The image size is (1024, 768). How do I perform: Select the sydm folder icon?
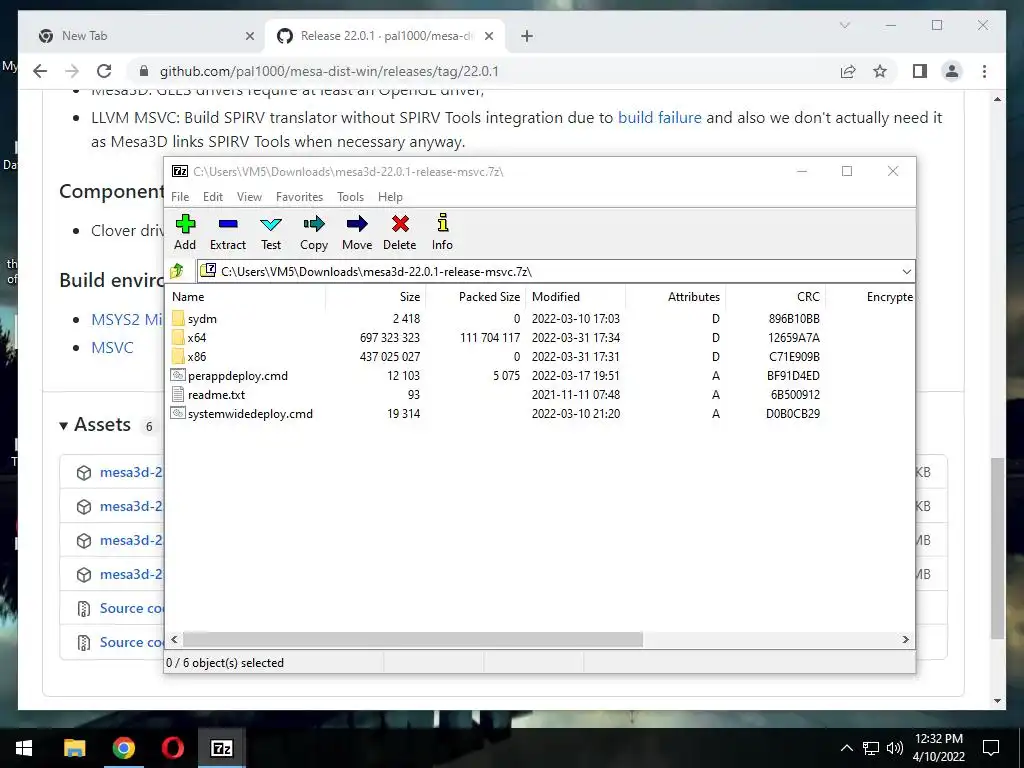click(x=178, y=319)
